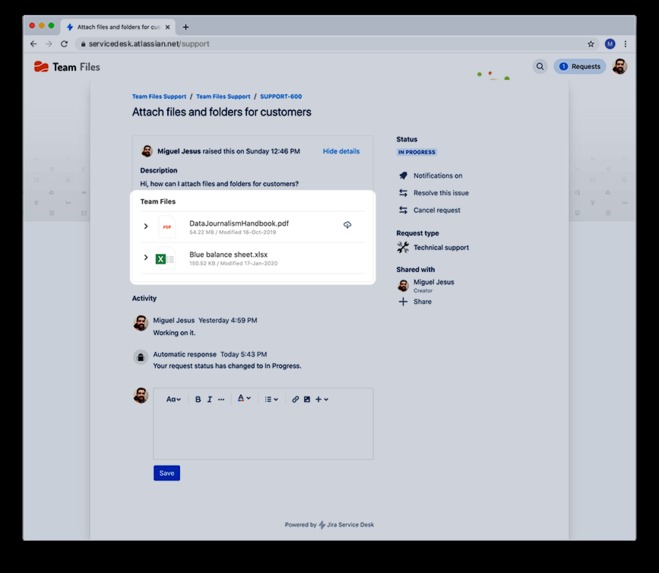659x573 pixels.
Task: Bookmark the page with the star icon
Action: 590,44
